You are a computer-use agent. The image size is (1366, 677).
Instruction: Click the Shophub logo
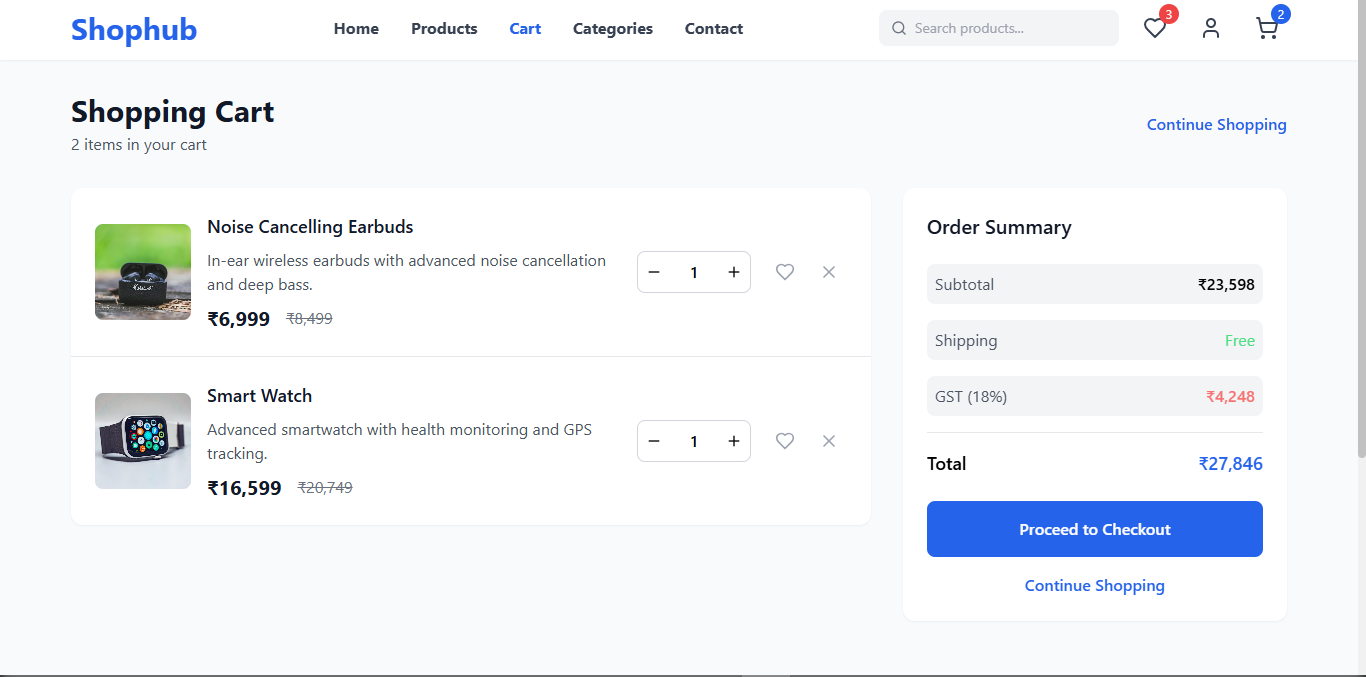[x=134, y=30]
